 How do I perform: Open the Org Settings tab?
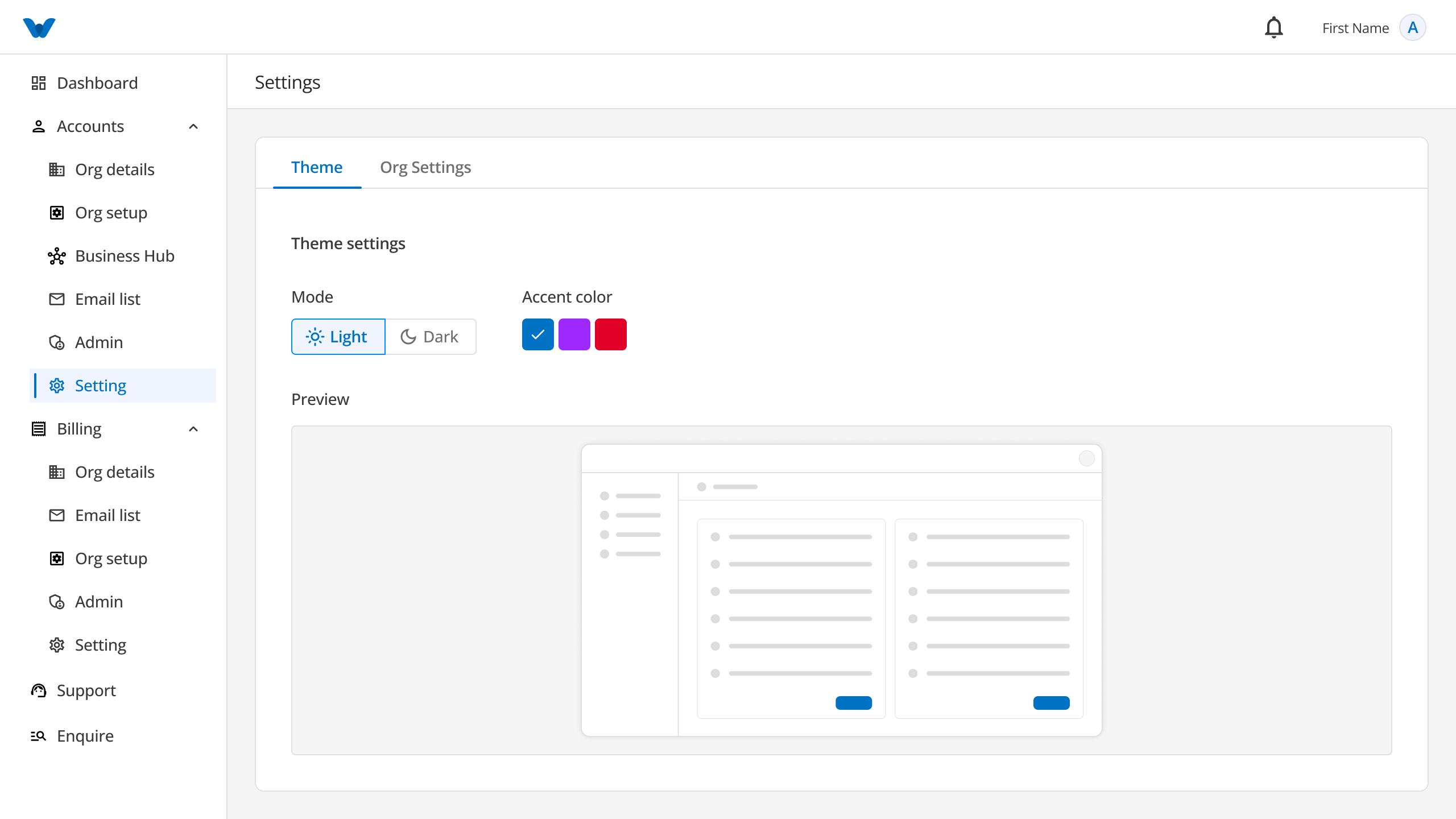425,167
